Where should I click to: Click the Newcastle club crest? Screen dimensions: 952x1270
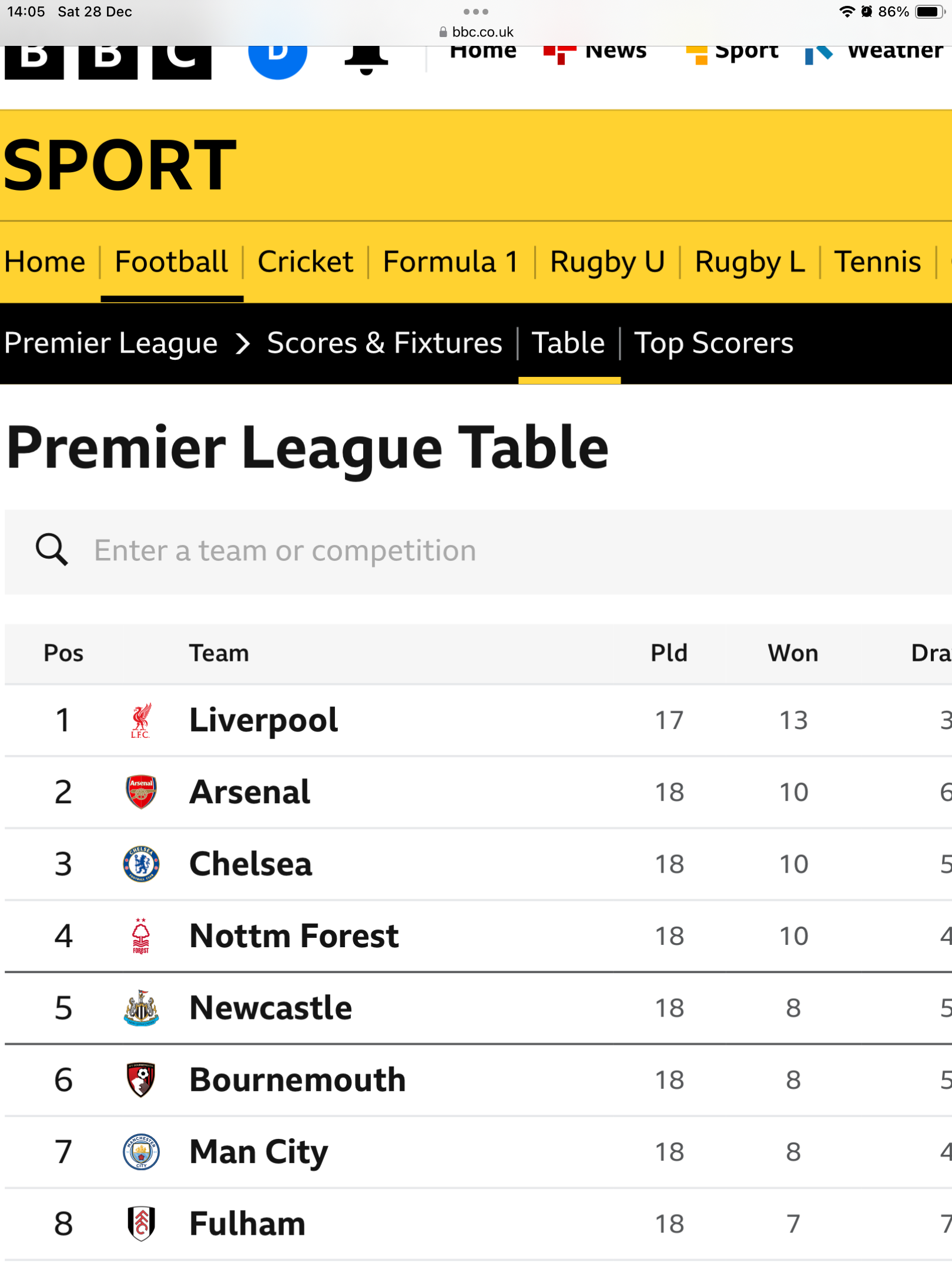[141, 1008]
